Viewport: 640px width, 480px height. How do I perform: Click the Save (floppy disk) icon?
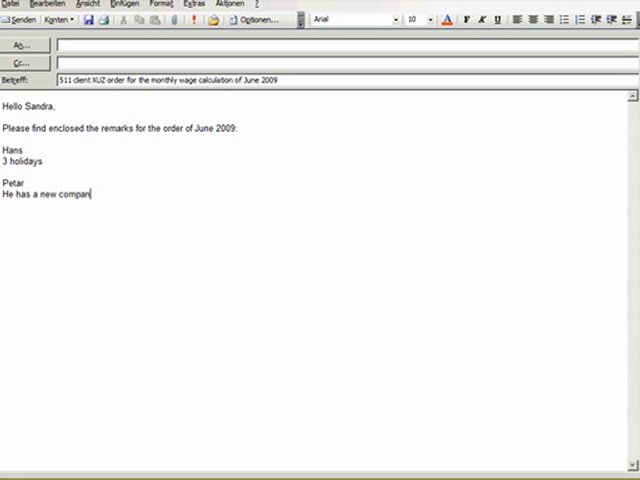pos(89,20)
